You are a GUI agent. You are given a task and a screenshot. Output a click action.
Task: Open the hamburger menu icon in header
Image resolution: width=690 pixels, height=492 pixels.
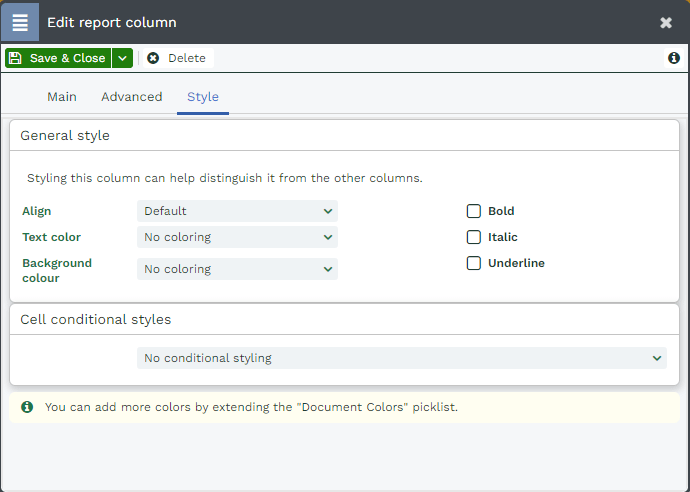pyautogui.click(x=20, y=22)
